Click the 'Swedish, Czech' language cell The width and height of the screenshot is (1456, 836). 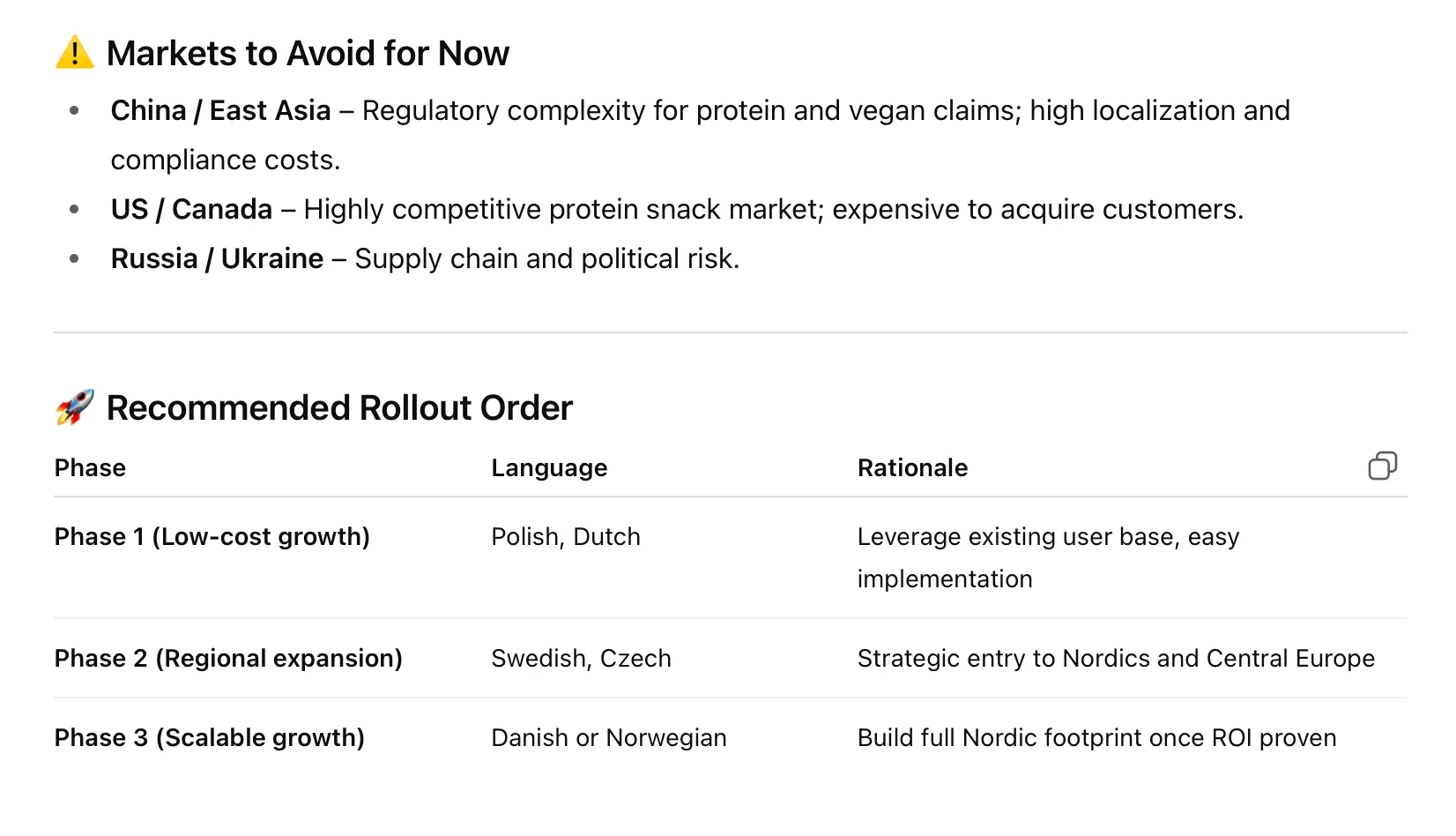pyautogui.click(x=581, y=659)
